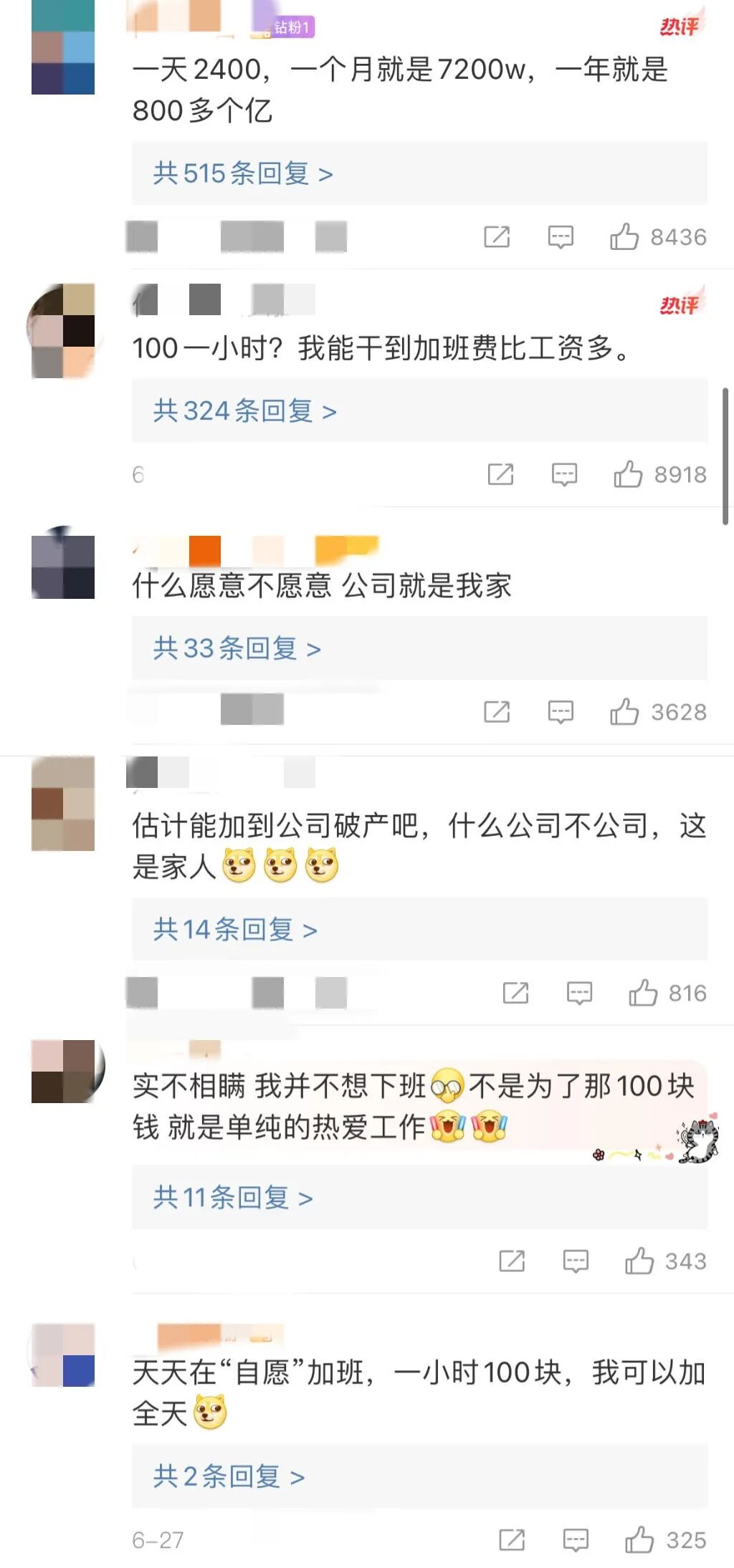Image resolution: width=734 pixels, height=1568 pixels.
Task: Tap the share icon on the 3628-likes comment
Action: tap(497, 712)
